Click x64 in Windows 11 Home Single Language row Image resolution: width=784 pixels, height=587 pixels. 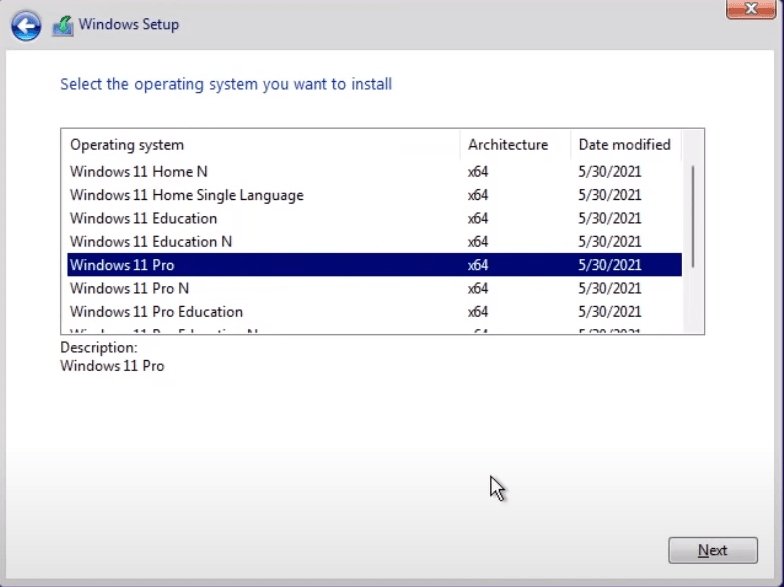(x=478, y=195)
